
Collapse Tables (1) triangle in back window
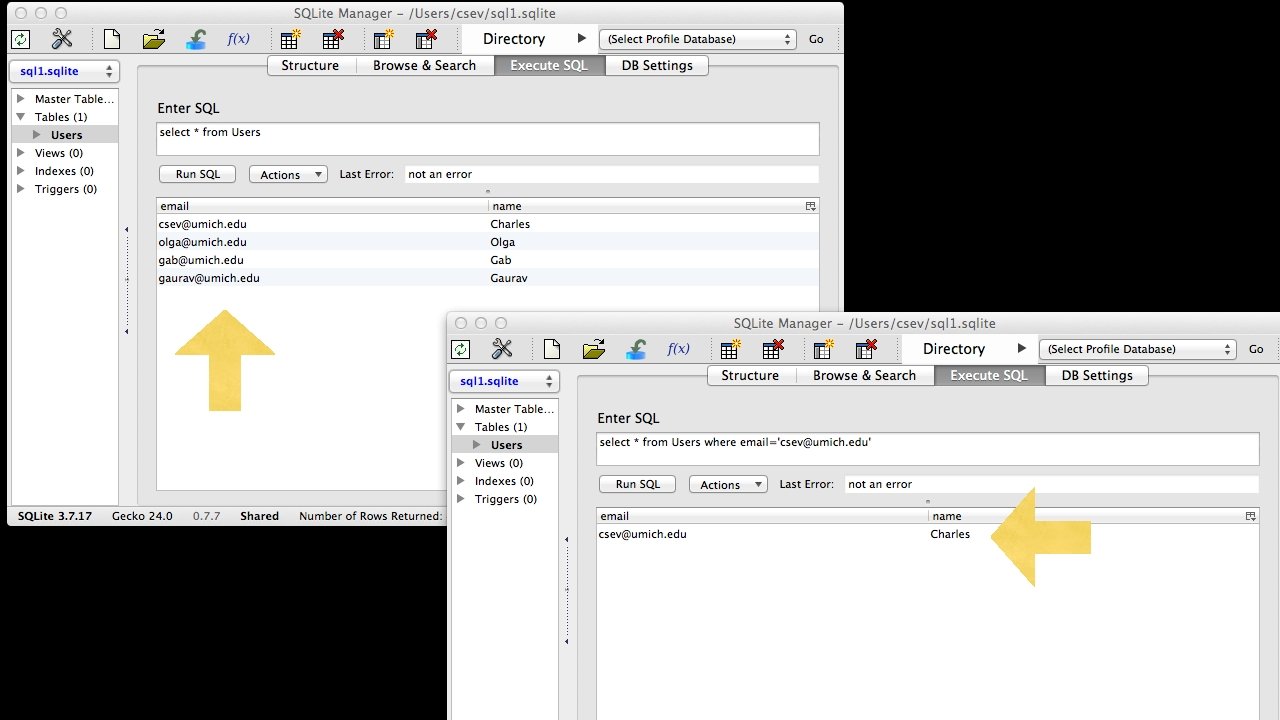coord(20,117)
